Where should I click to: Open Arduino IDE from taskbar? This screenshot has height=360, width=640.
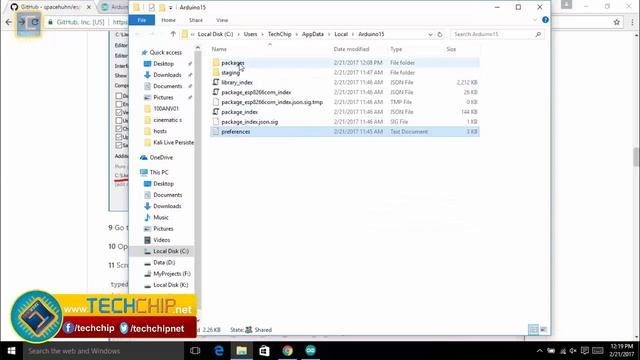[x=311, y=351]
